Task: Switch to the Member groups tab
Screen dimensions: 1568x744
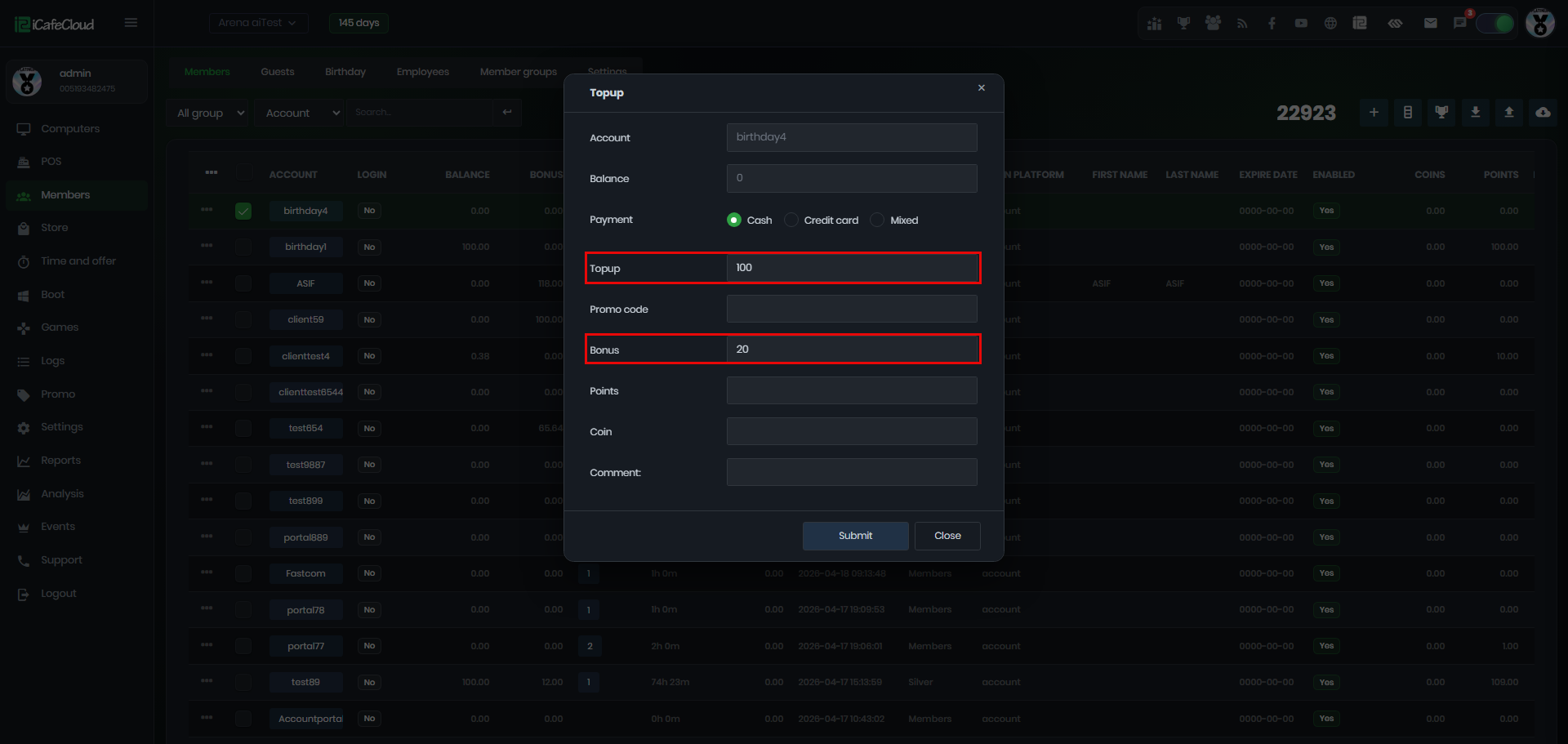Action: (519, 72)
